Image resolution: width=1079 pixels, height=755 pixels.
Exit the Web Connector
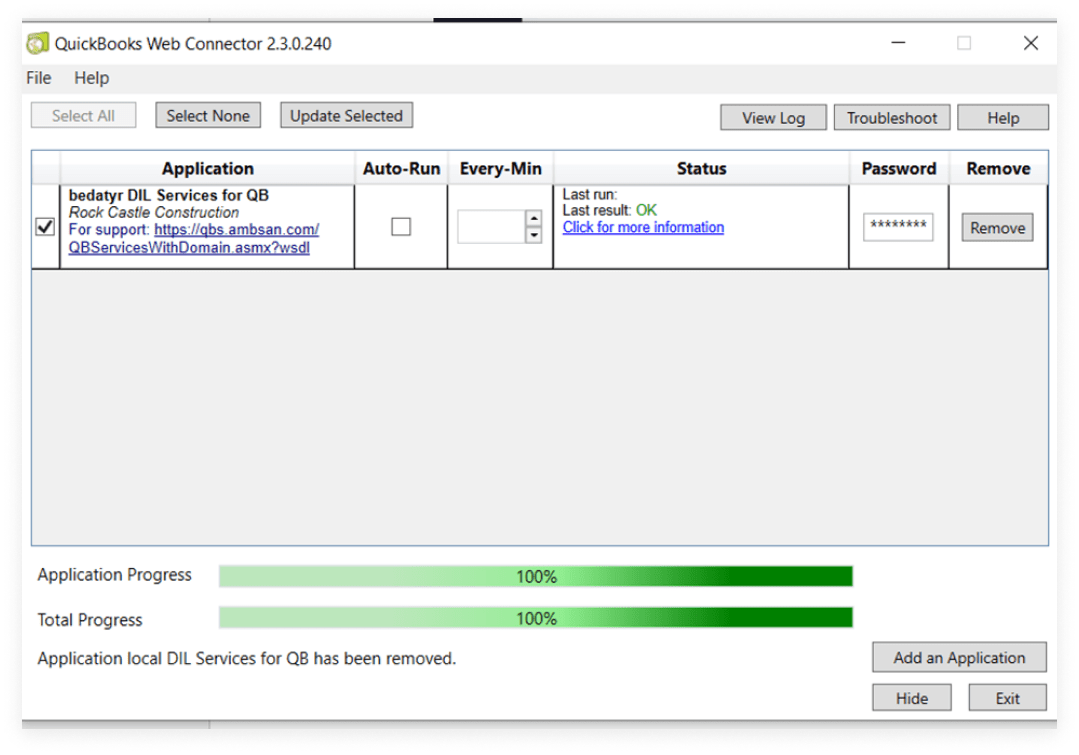click(1007, 698)
